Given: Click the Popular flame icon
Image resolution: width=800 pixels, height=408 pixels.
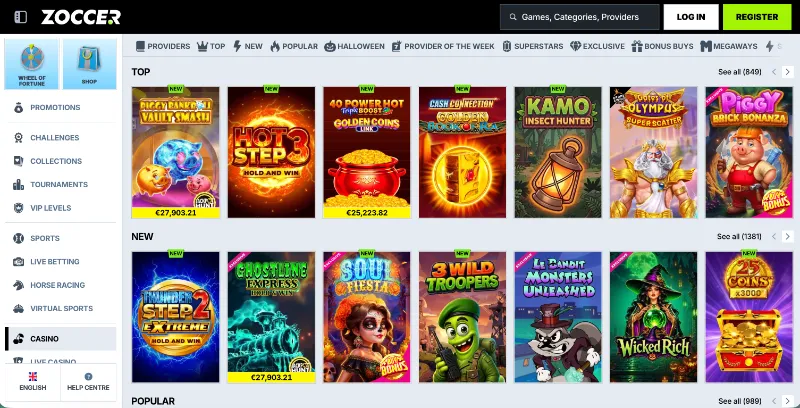Looking at the screenshot, I should (x=275, y=46).
